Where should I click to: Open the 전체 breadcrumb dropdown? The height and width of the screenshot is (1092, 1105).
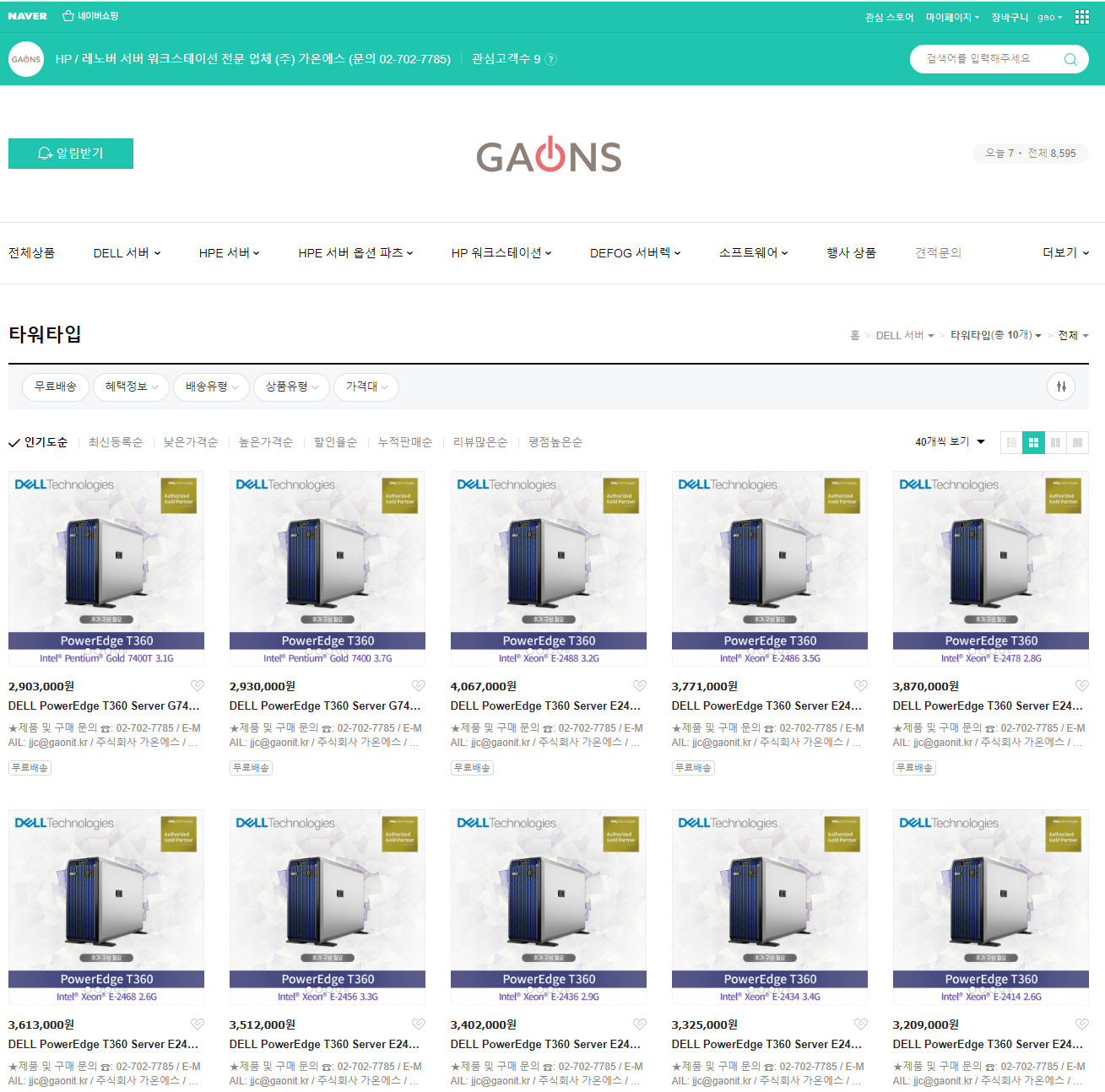(1074, 335)
